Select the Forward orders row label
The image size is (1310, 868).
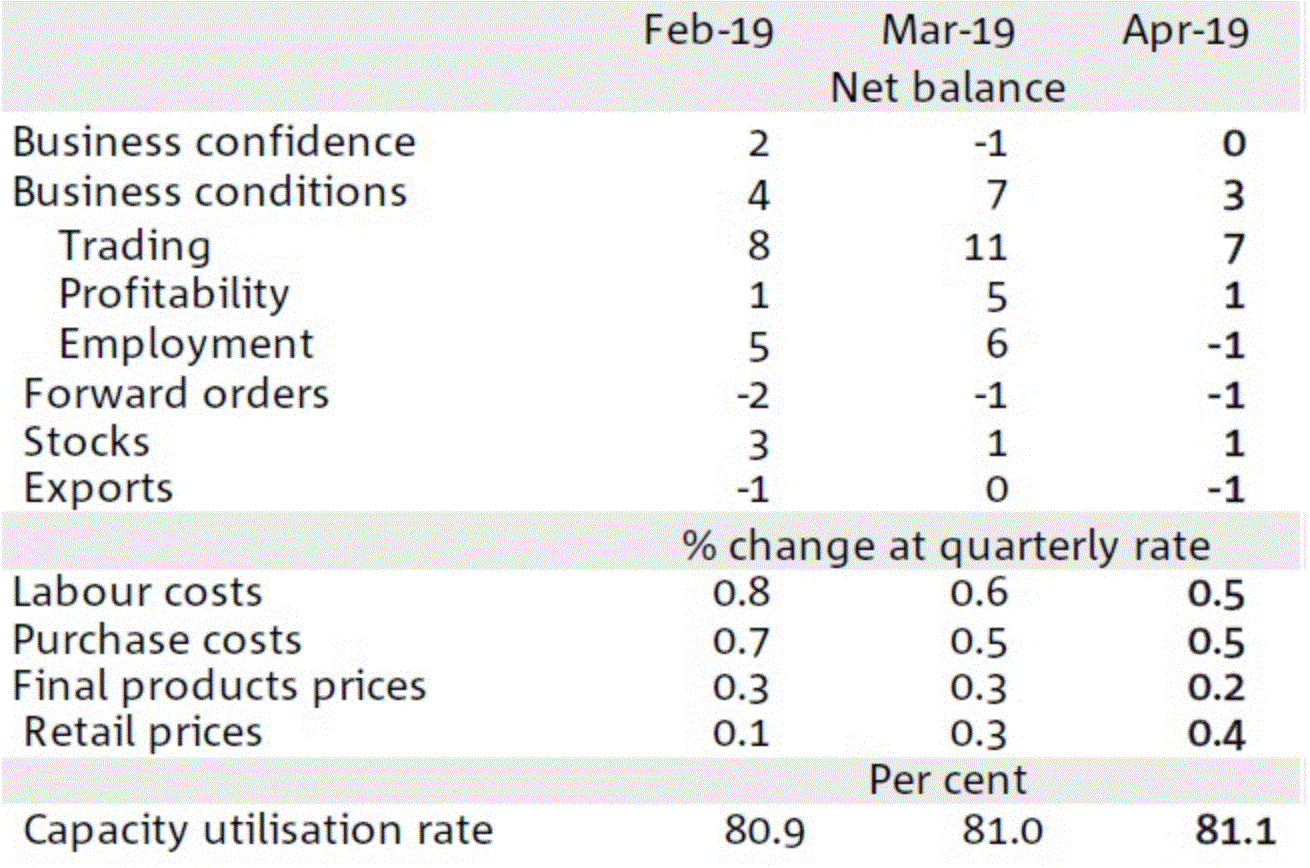click(176, 394)
